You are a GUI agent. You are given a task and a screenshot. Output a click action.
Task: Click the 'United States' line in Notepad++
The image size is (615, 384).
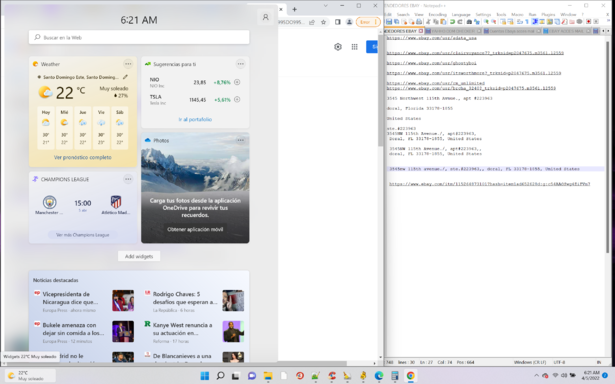click(x=404, y=118)
